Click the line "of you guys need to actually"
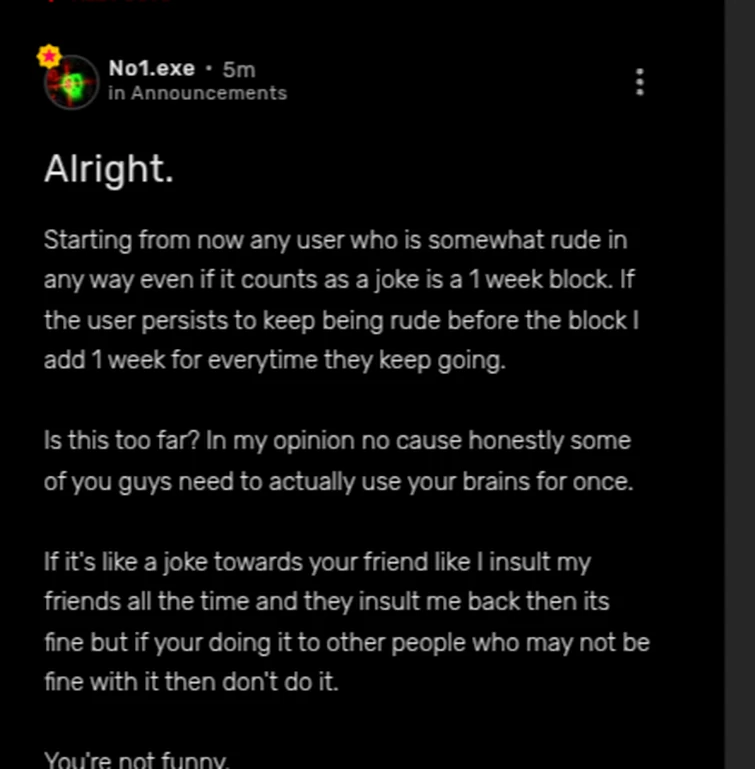The height and width of the screenshot is (769, 755). coord(339,481)
